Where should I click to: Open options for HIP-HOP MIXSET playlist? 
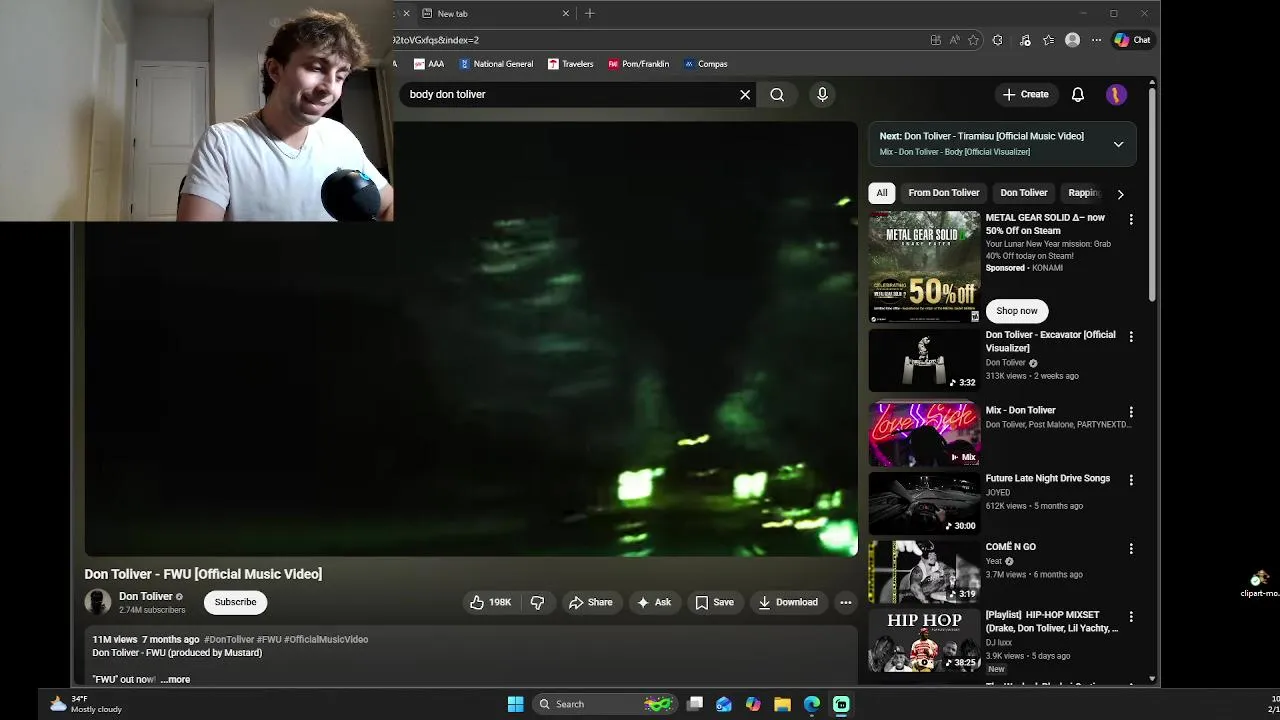coord(1131,617)
